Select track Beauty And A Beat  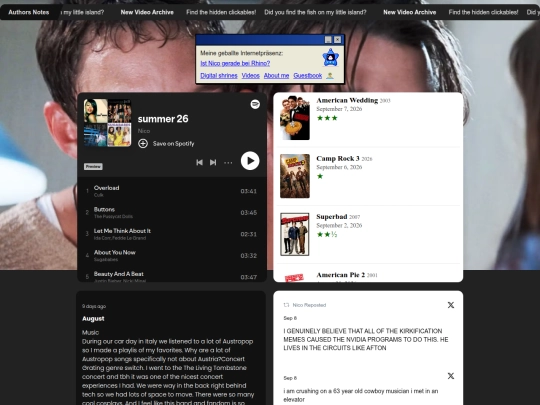tap(172, 277)
